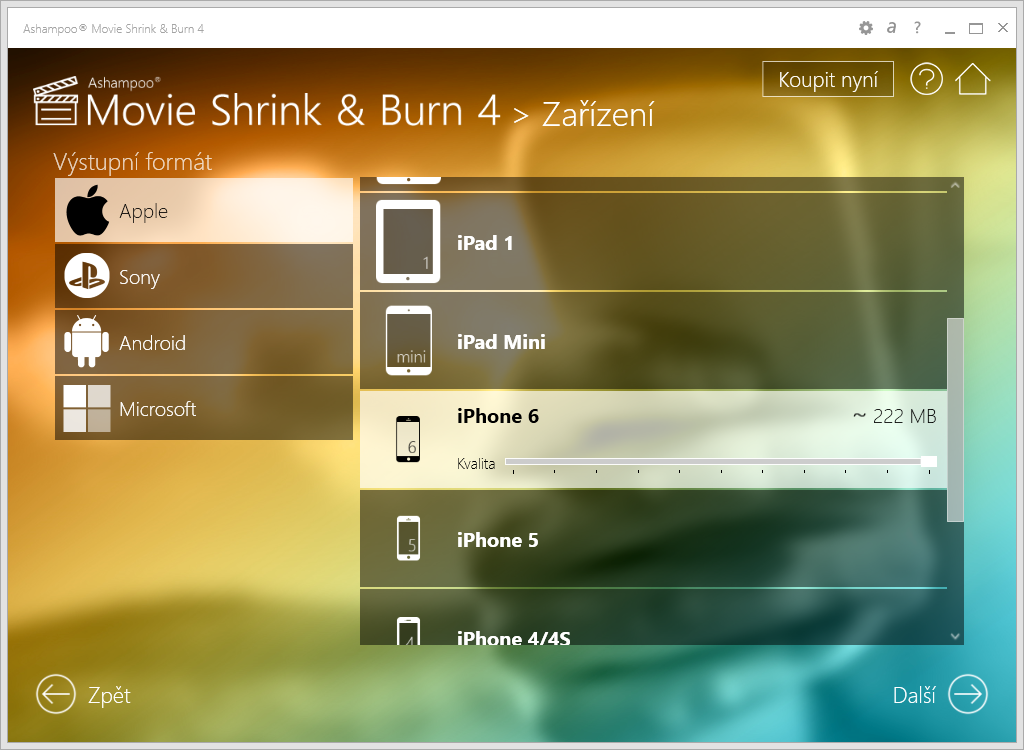Choose the iPhone 4/4S device
This screenshot has height=750, width=1024.
tap(653, 617)
